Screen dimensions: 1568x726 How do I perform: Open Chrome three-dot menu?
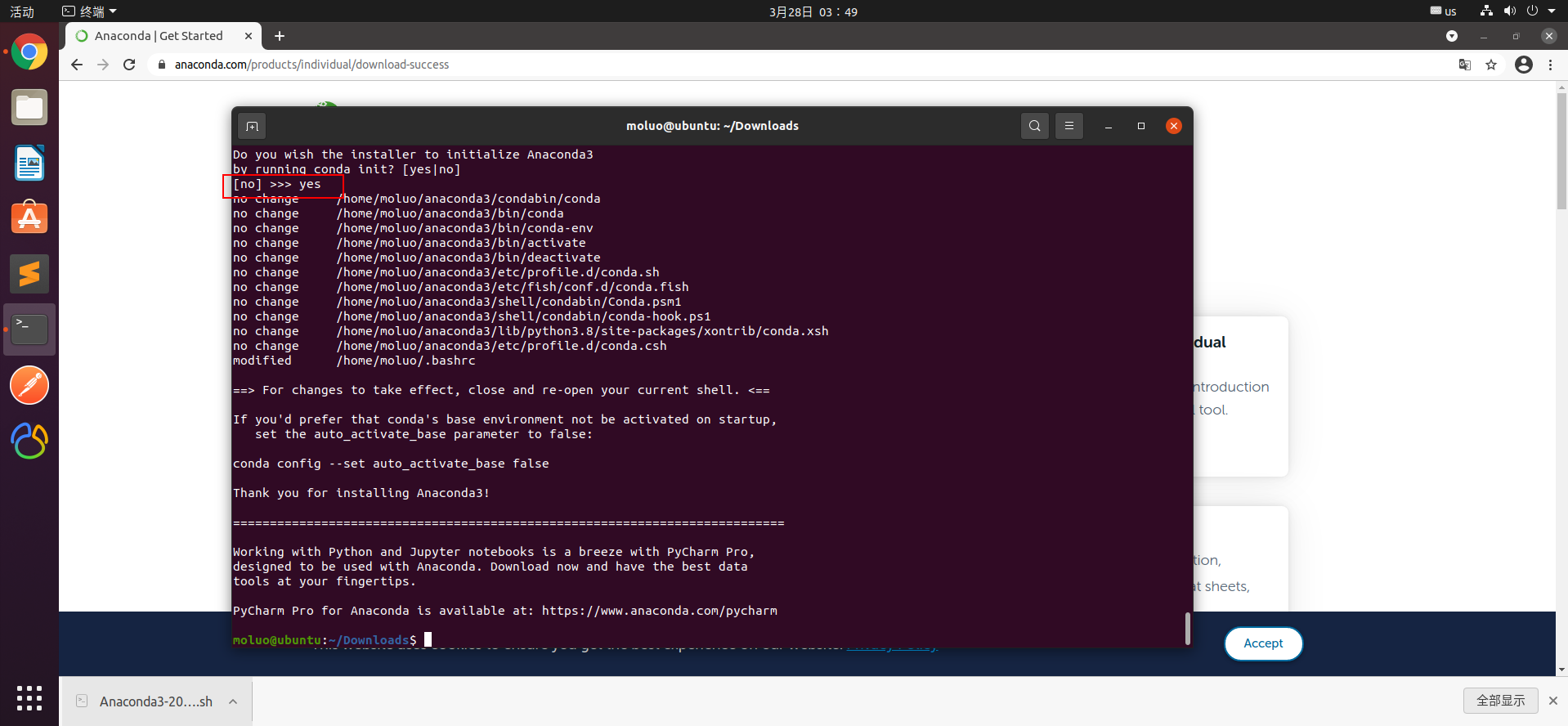pos(1550,65)
